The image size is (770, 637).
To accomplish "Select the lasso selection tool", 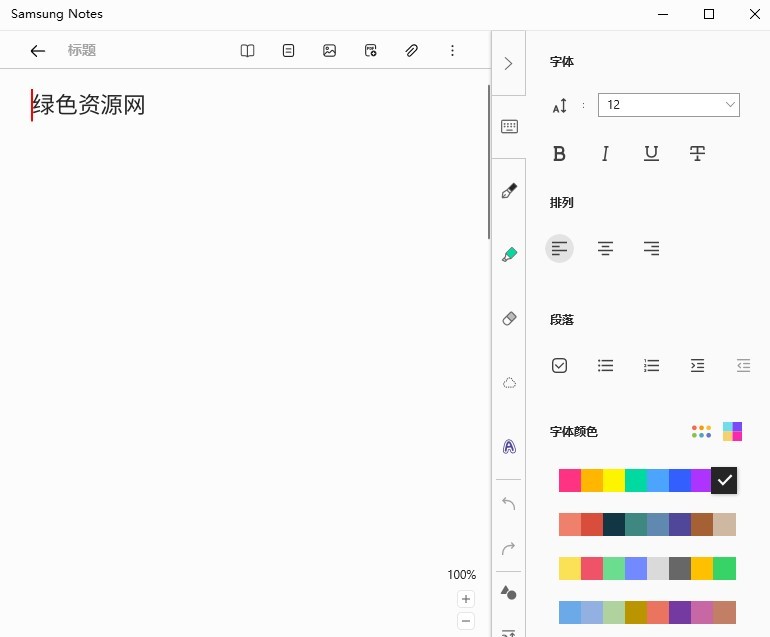I will click(x=509, y=383).
